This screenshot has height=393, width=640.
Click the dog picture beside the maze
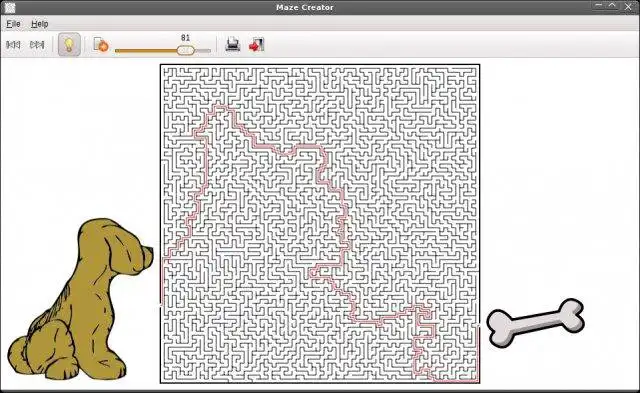click(80, 299)
